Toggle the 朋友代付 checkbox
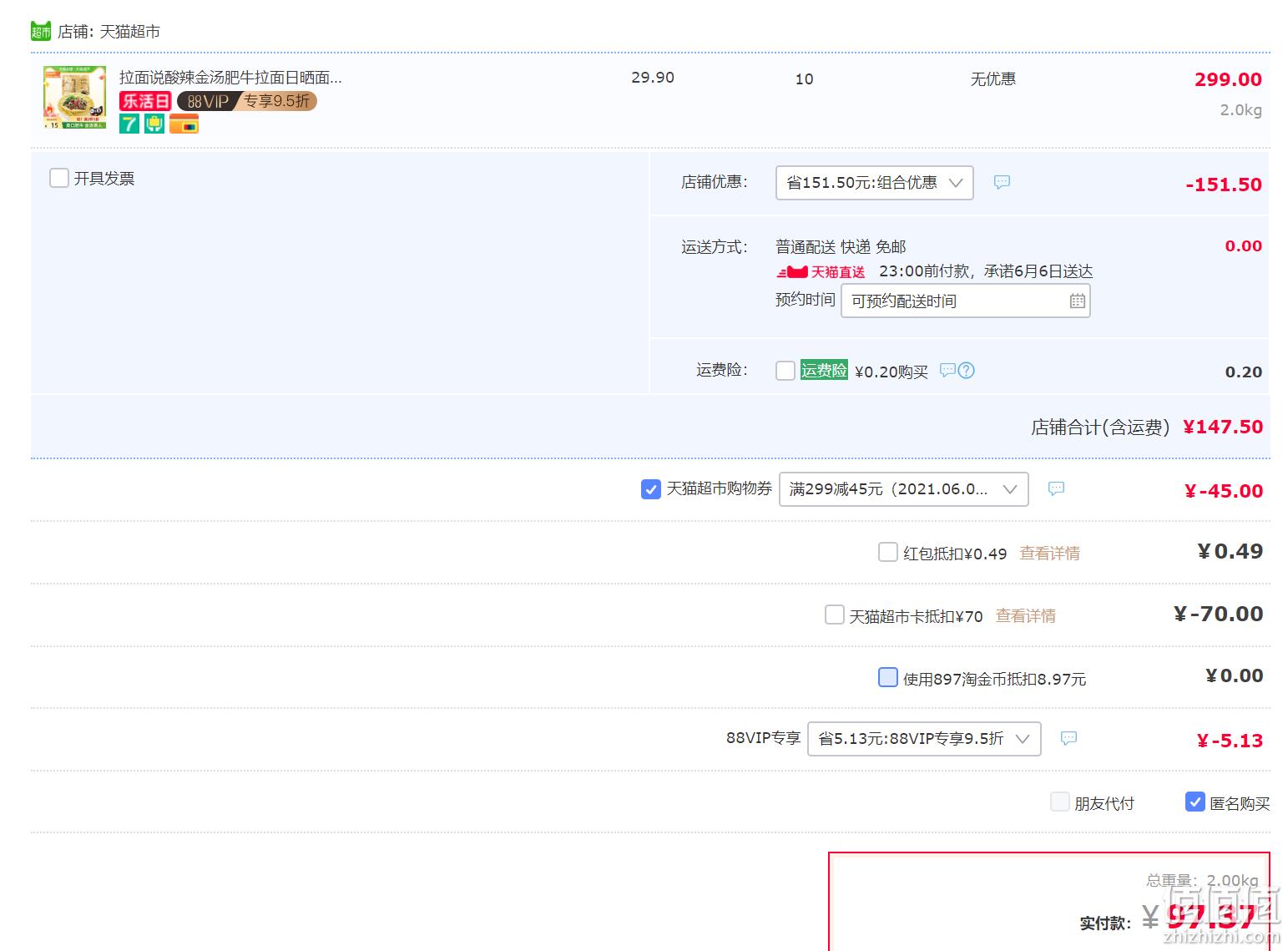The image size is (1288, 951). pyautogui.click(x=1060, y=802)
